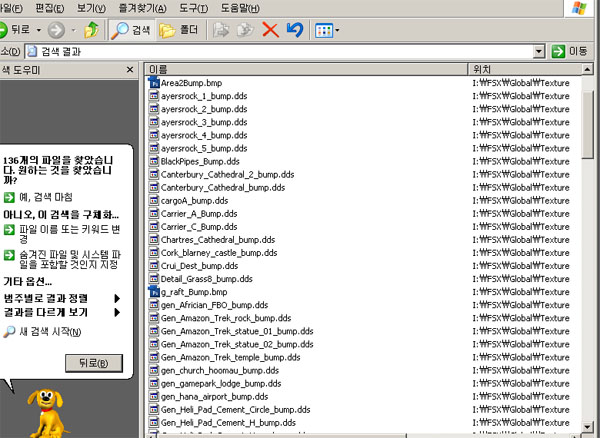Select Gen_Amazon_Trek_temple_bump.dds file name

230,357
